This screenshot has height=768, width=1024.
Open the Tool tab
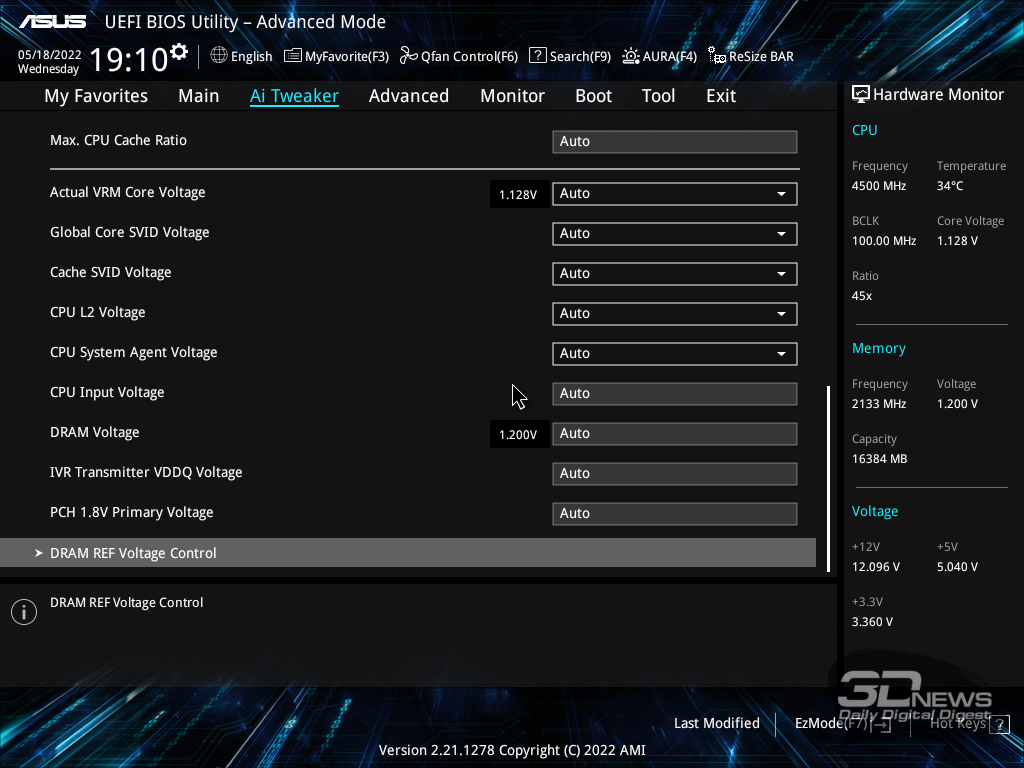pyautogui.click(x=658, y=96)
